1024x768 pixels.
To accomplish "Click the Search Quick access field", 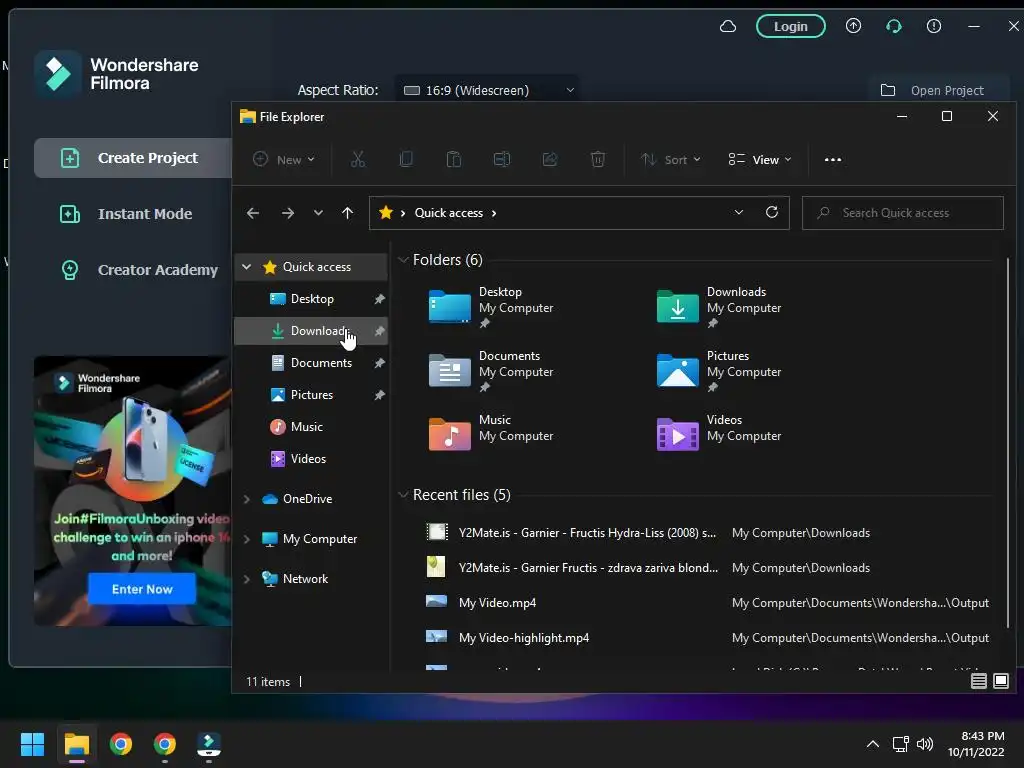I will [903, 213].
